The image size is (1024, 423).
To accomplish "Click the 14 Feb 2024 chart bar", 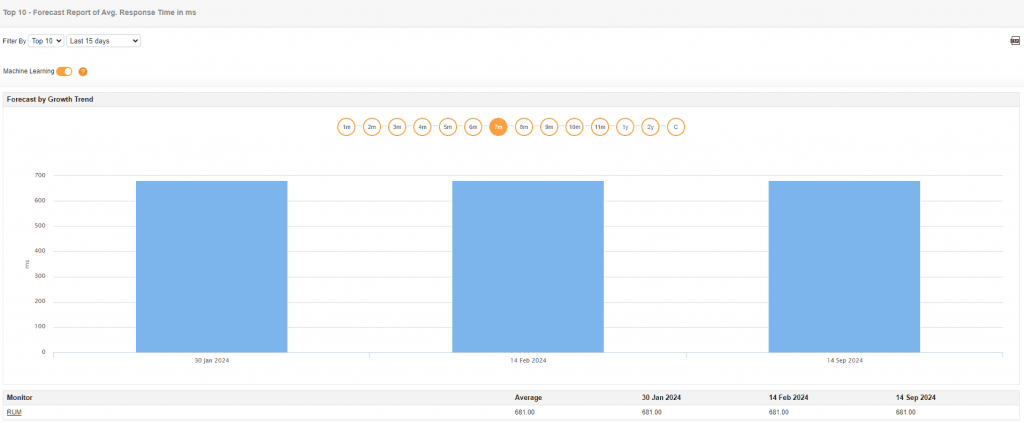I will (527, 266).
